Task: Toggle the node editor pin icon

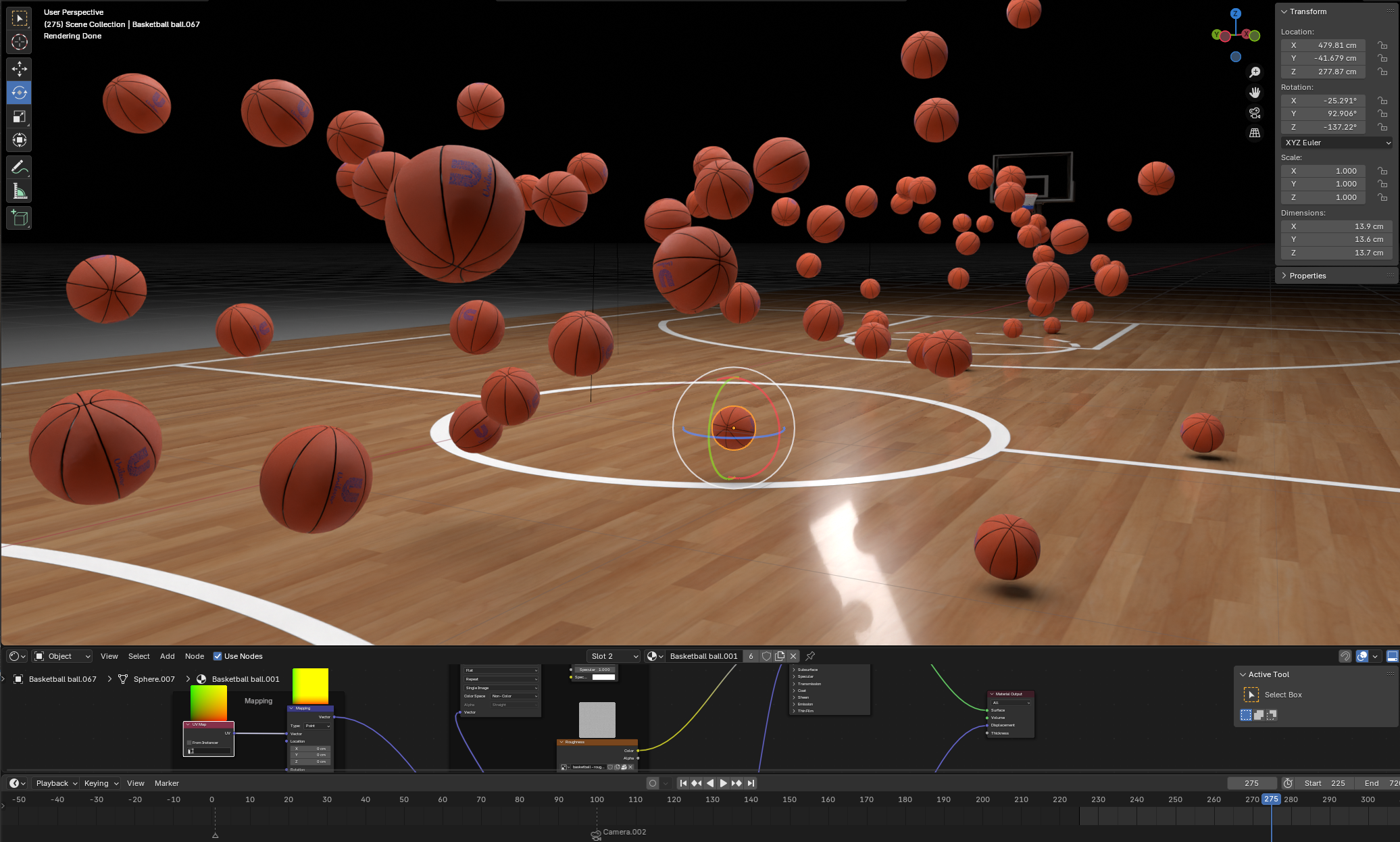Action: 810,656
